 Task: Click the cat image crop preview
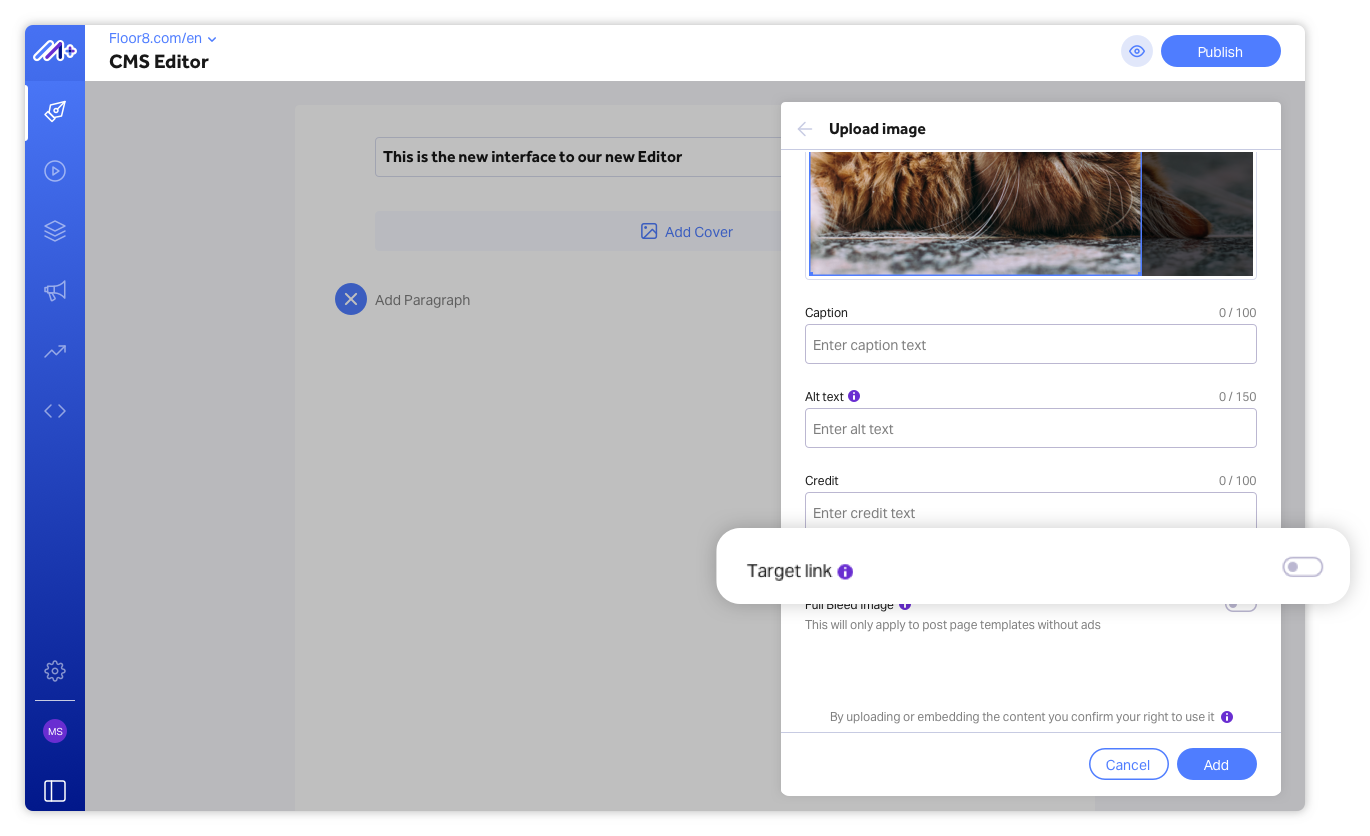1031,214
